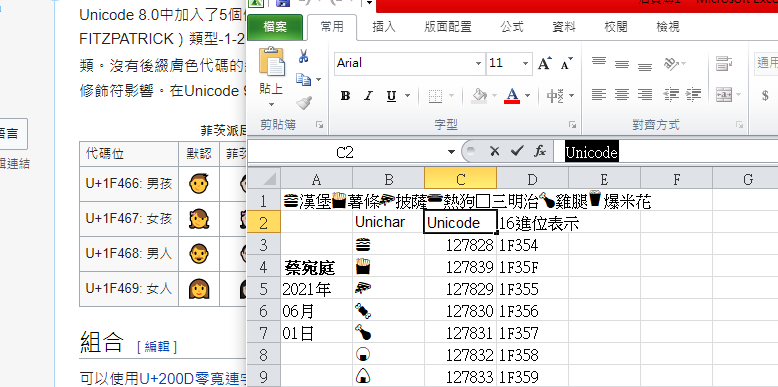The width and height of the screenshot is (778, 387).
Task: Click U+1F466: 男孩 cell in Wikipedia table
Action: pos(129,184)
